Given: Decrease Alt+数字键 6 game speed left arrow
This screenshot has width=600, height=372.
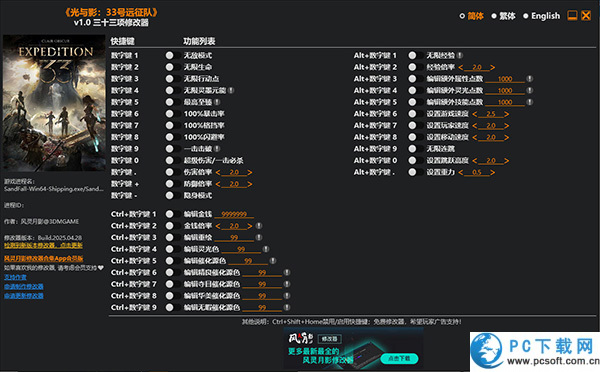Looking at the screenshot, I should point(474,114).
